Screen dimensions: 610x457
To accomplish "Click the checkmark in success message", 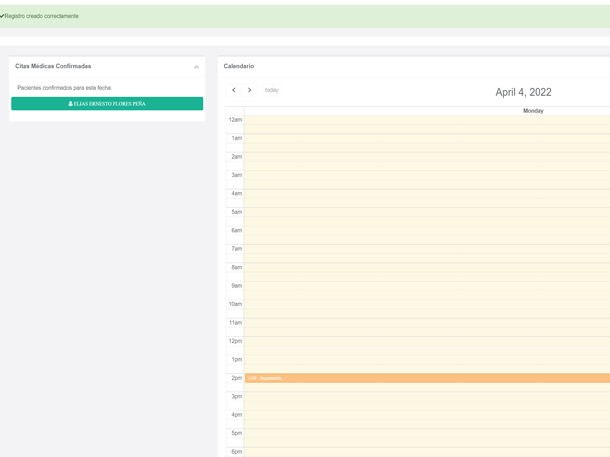I will coord(2,16).
